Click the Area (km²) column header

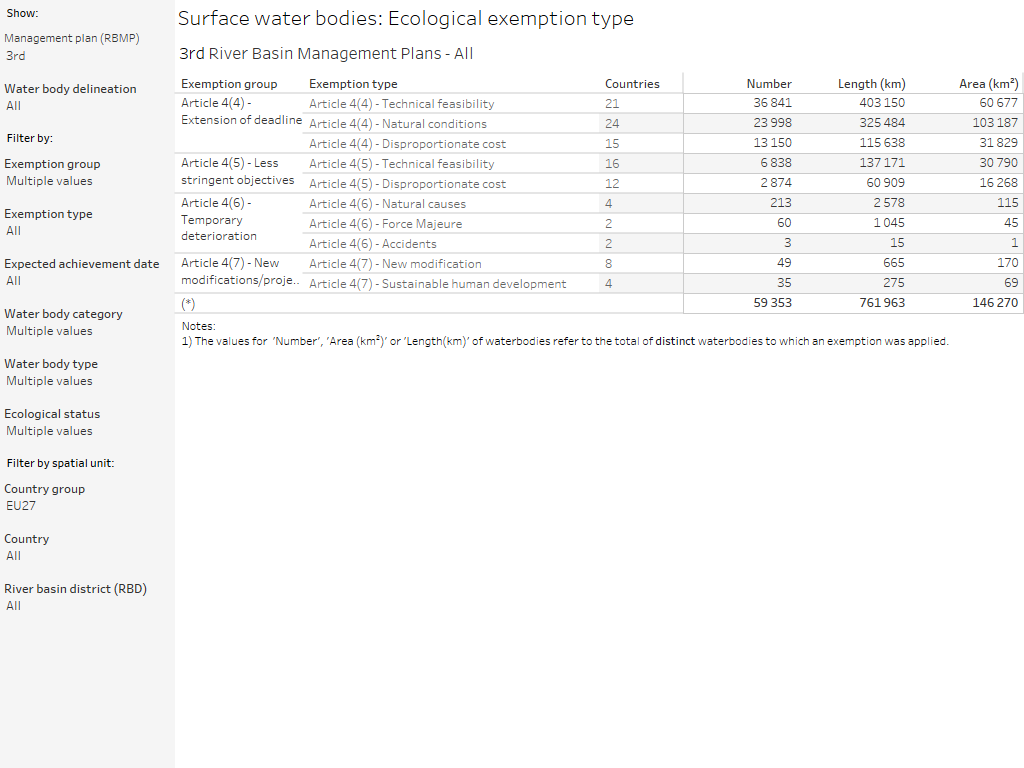(989, 84)
